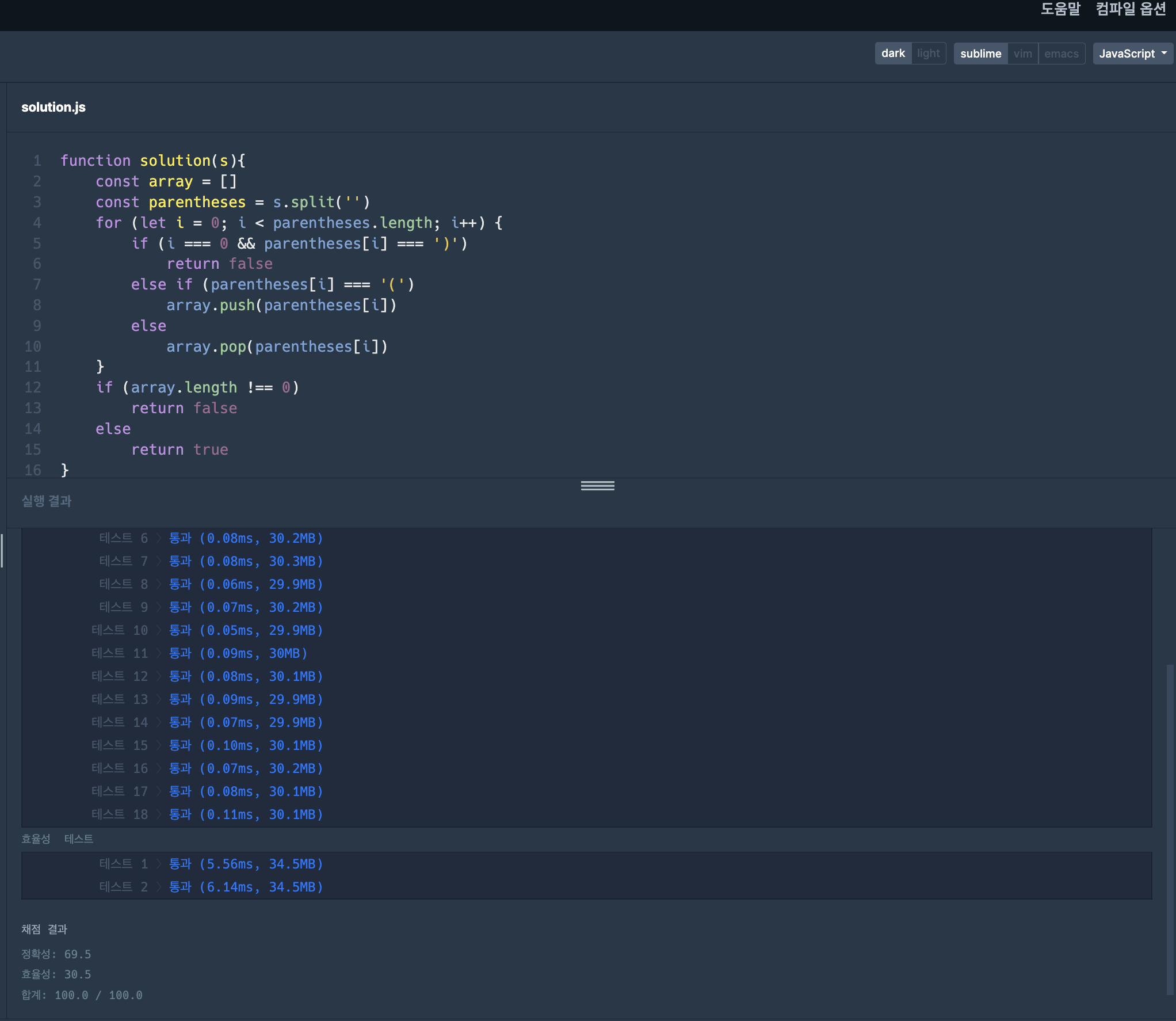Click the chevron beside 테스트 18
The width and height of the screenshot is (1176, 1021).
(x=159, y=814)
